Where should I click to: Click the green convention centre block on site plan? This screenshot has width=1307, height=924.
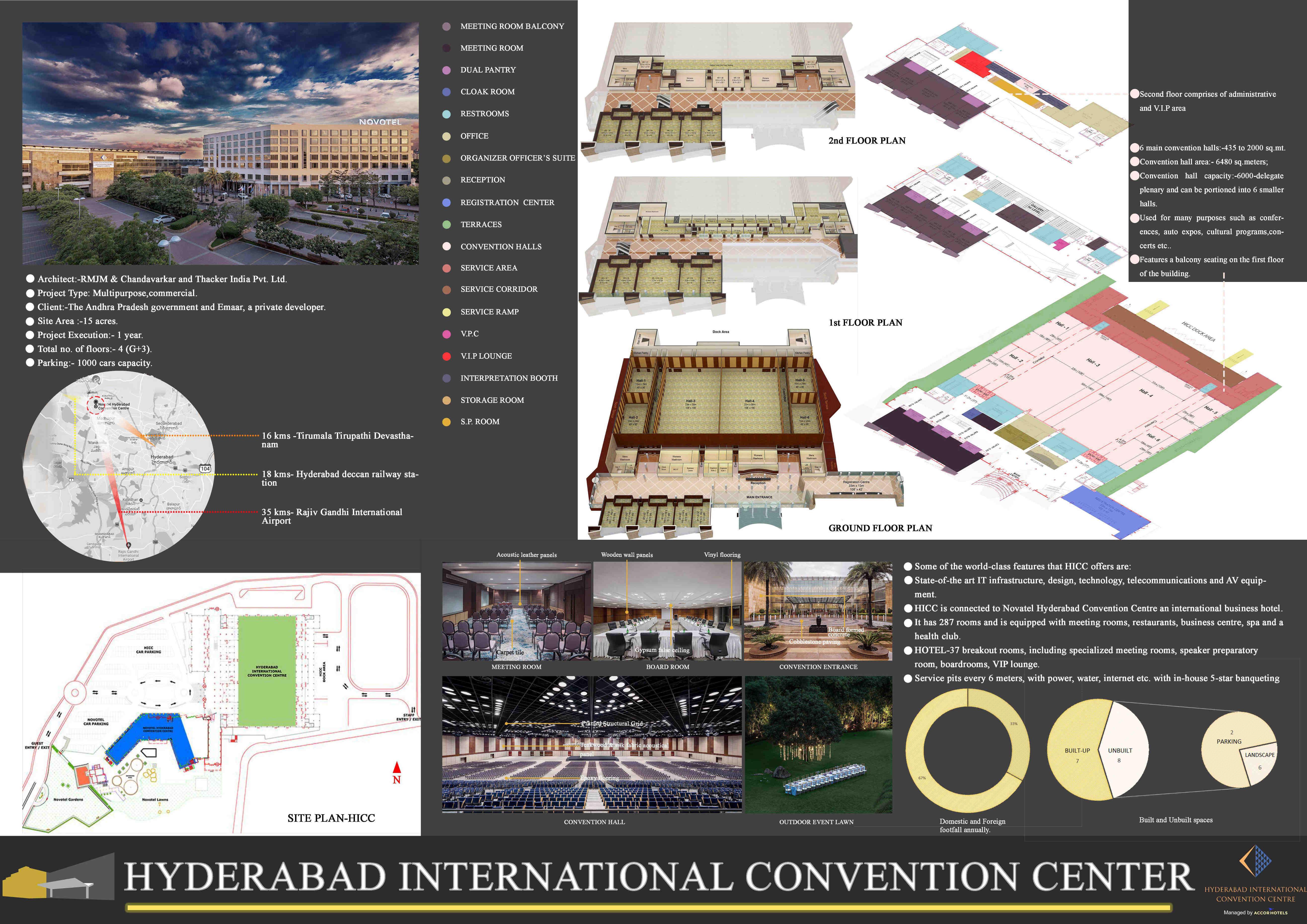[267, 671]
